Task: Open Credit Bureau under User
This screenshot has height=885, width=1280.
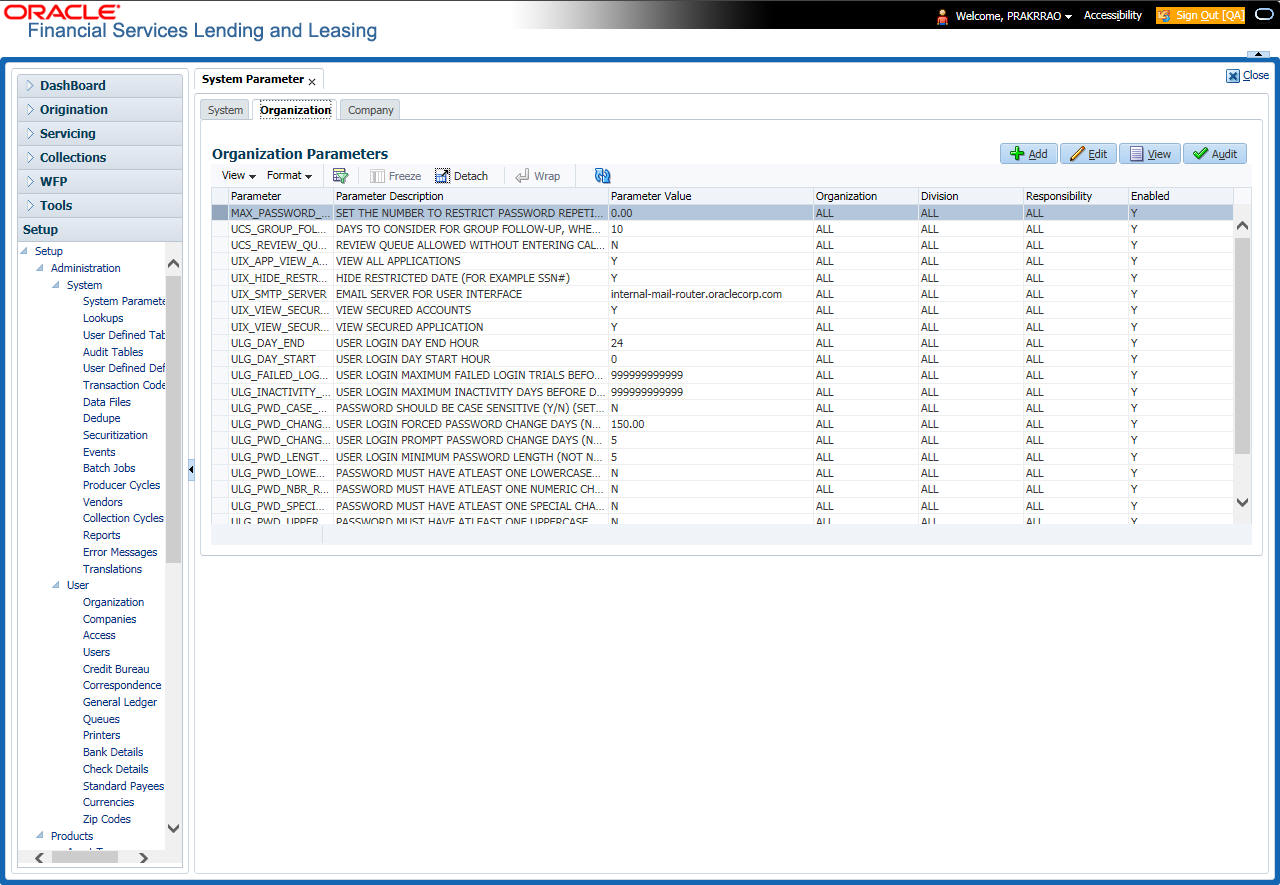Action: click(x=116, y=669)
